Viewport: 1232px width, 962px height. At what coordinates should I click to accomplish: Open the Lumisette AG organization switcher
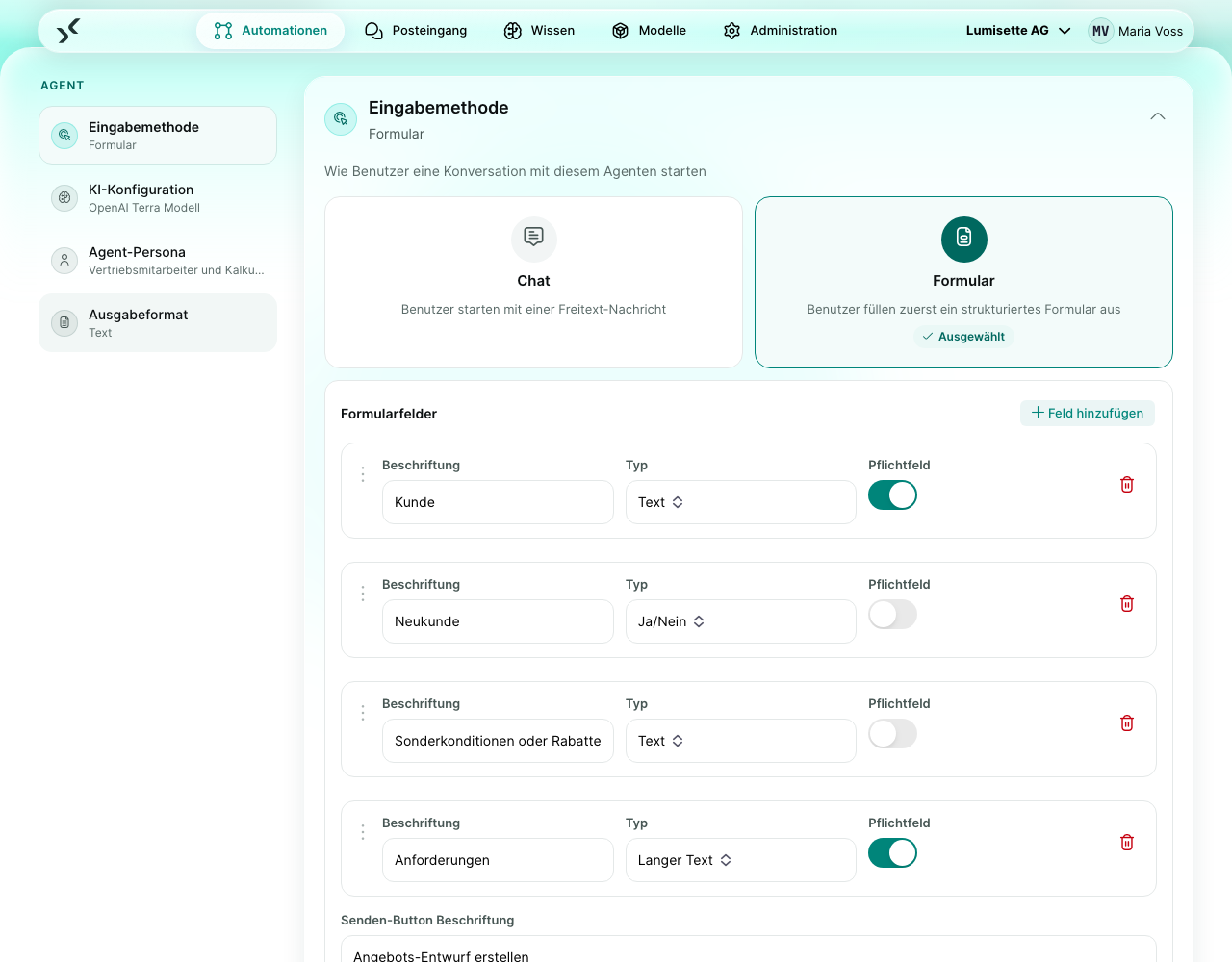(1018, 31)
